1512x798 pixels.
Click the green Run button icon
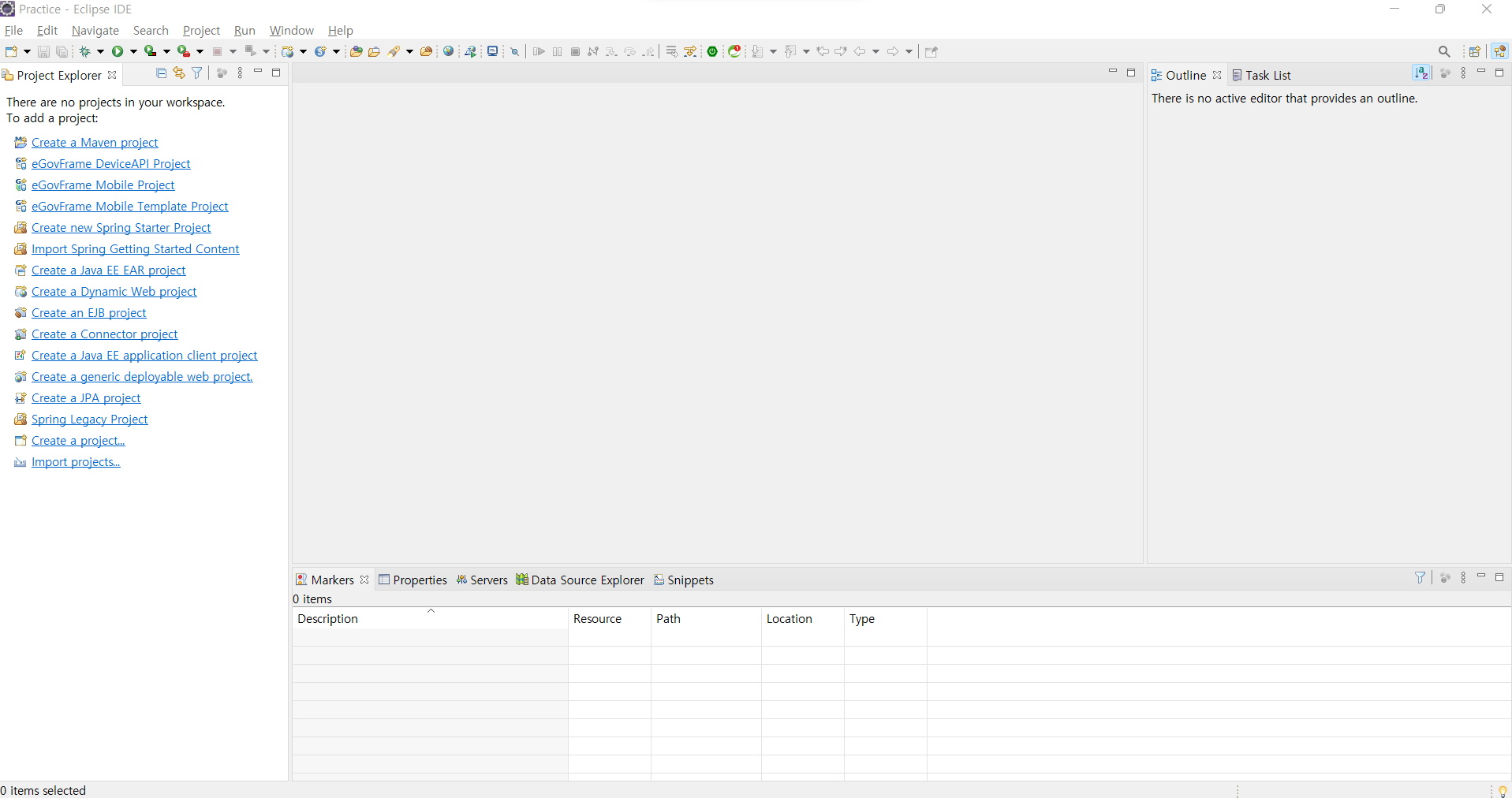tap(118, 51)
